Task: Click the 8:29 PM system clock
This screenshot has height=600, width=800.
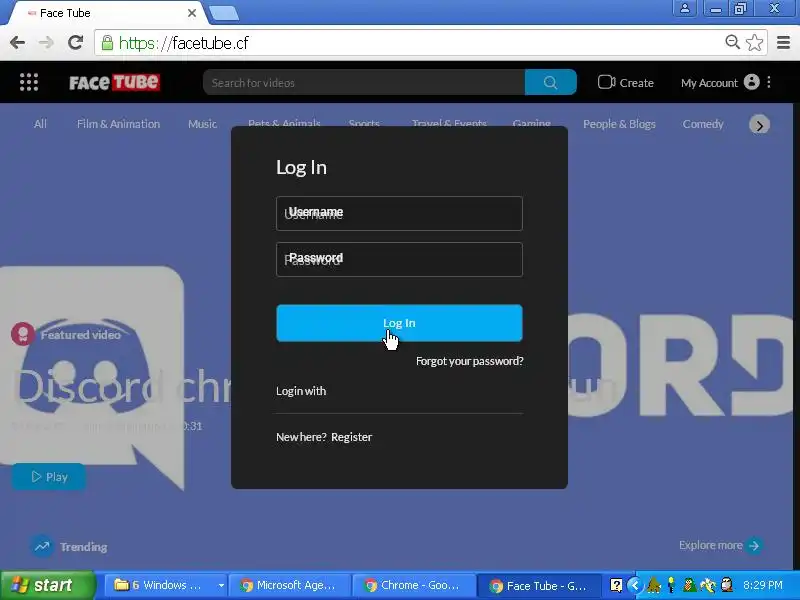Action: pyautogui.click(x=762, y=585)
